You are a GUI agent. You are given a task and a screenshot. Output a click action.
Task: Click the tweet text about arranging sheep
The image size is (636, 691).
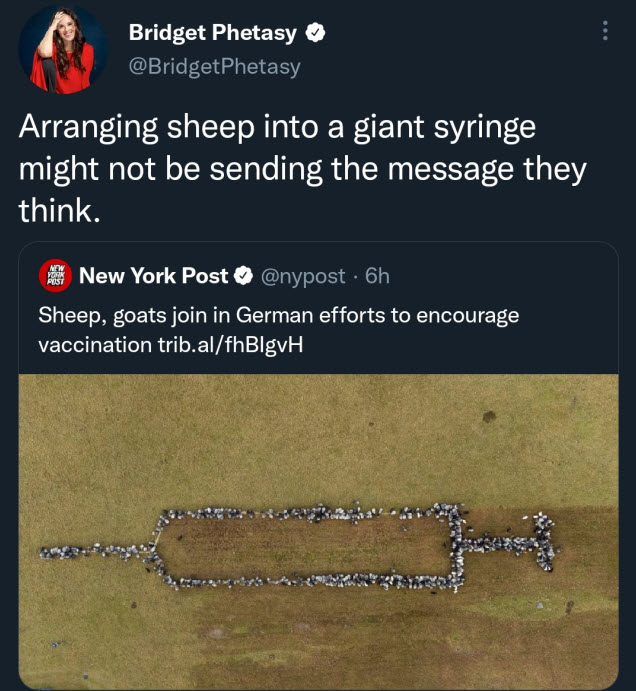pyautogui.click(x=302, y=168)
